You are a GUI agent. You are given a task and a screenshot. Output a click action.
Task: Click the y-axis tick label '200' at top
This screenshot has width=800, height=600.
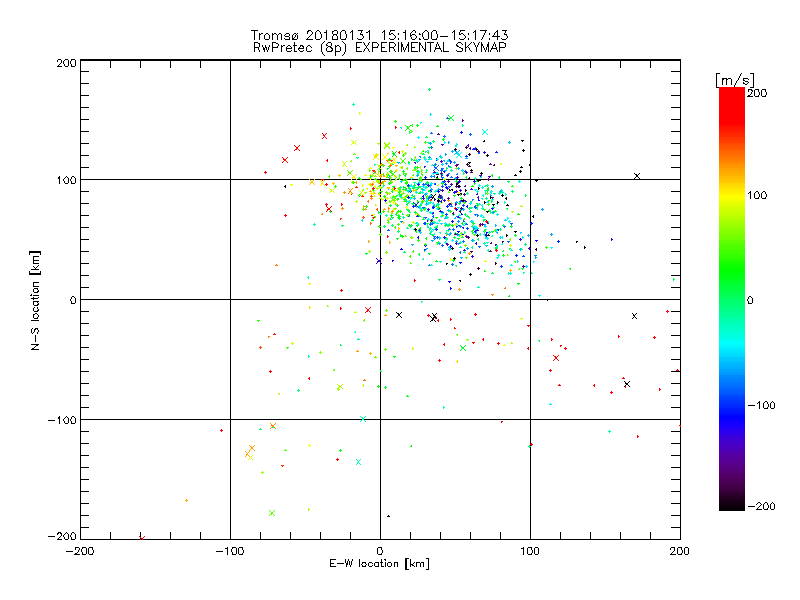point(66,63)
